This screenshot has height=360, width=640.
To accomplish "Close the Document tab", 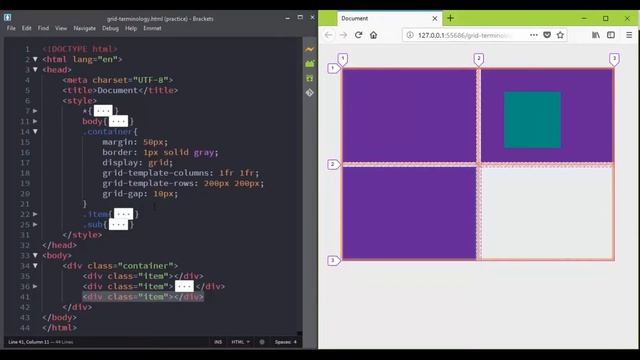I will 435,18.
